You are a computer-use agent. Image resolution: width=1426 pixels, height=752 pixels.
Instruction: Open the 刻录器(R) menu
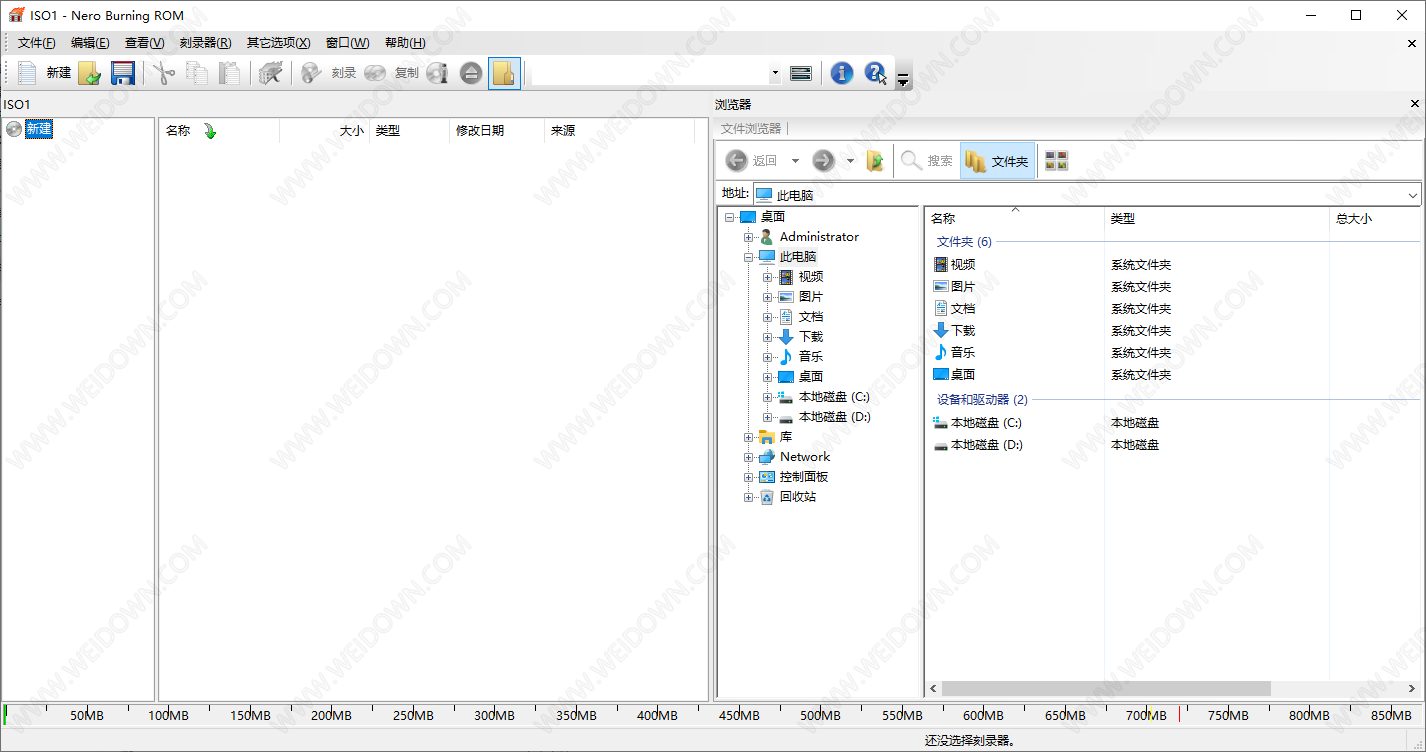(x=206, y=43)
